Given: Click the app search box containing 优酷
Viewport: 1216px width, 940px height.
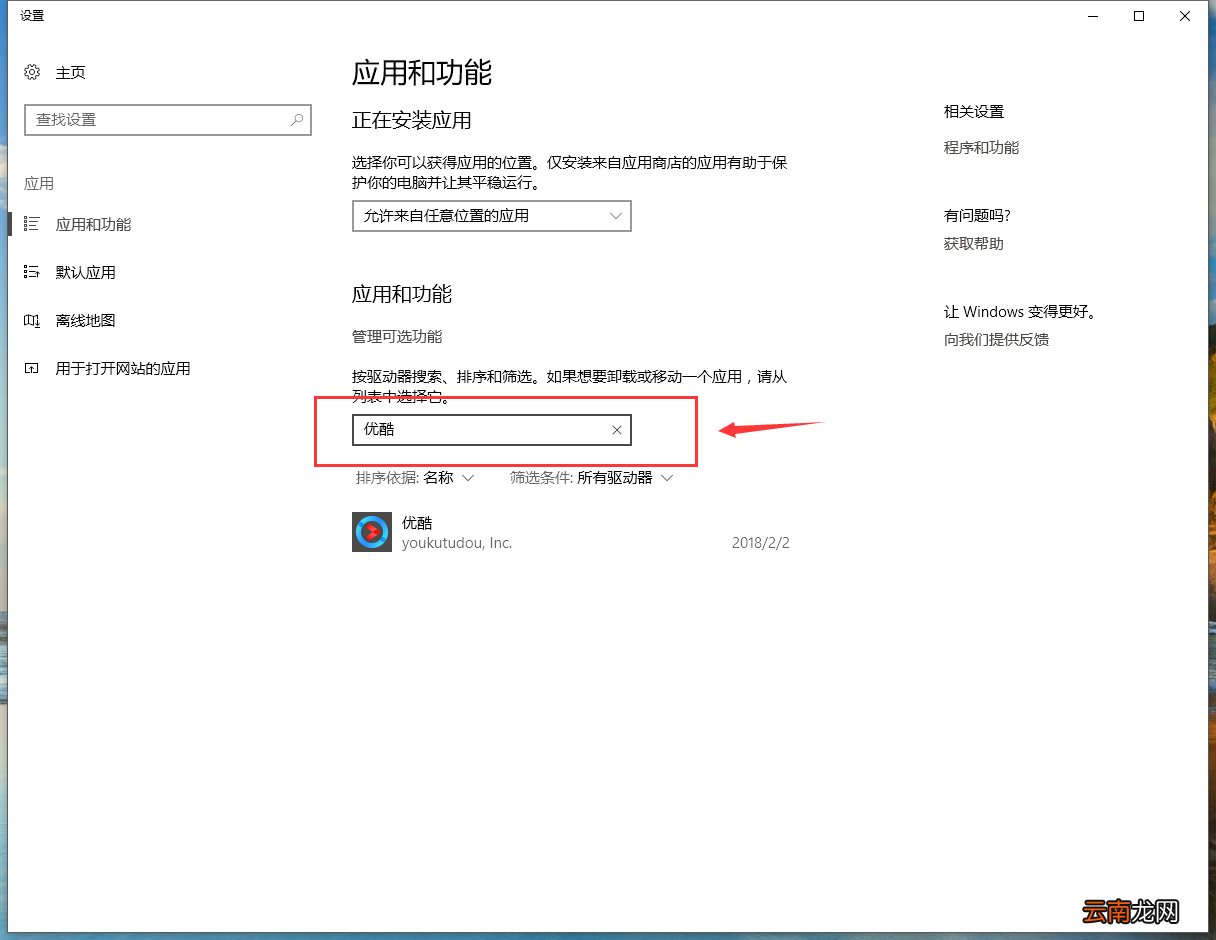Looking at the screenshot, I should 492,430.
